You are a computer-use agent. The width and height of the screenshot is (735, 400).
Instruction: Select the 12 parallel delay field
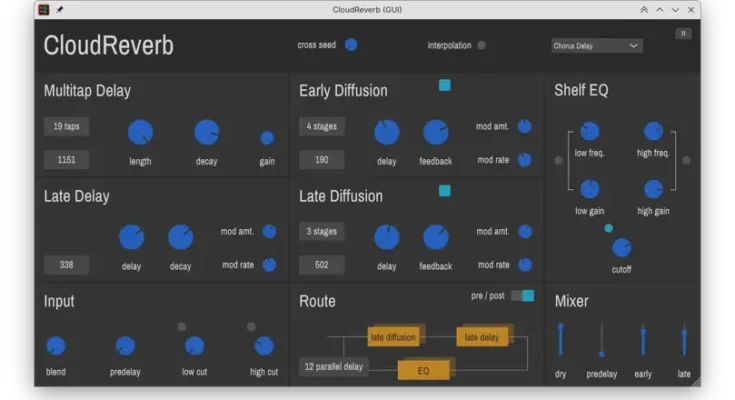click(x=334, y=367)
